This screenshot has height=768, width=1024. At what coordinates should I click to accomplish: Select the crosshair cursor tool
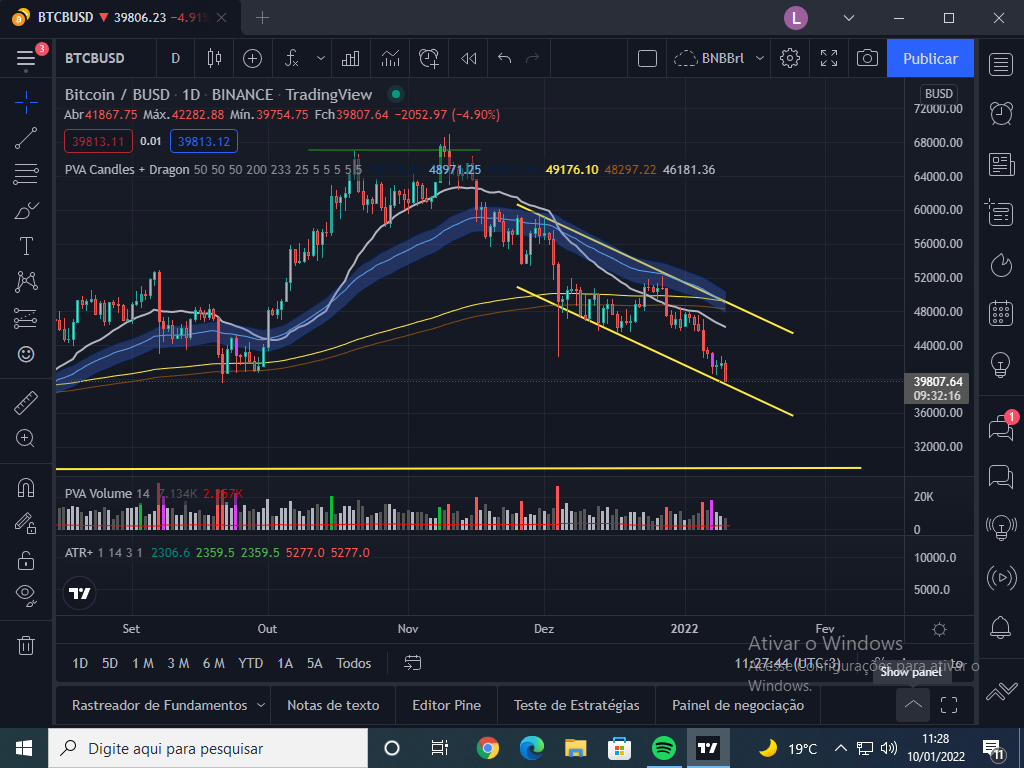25,102
